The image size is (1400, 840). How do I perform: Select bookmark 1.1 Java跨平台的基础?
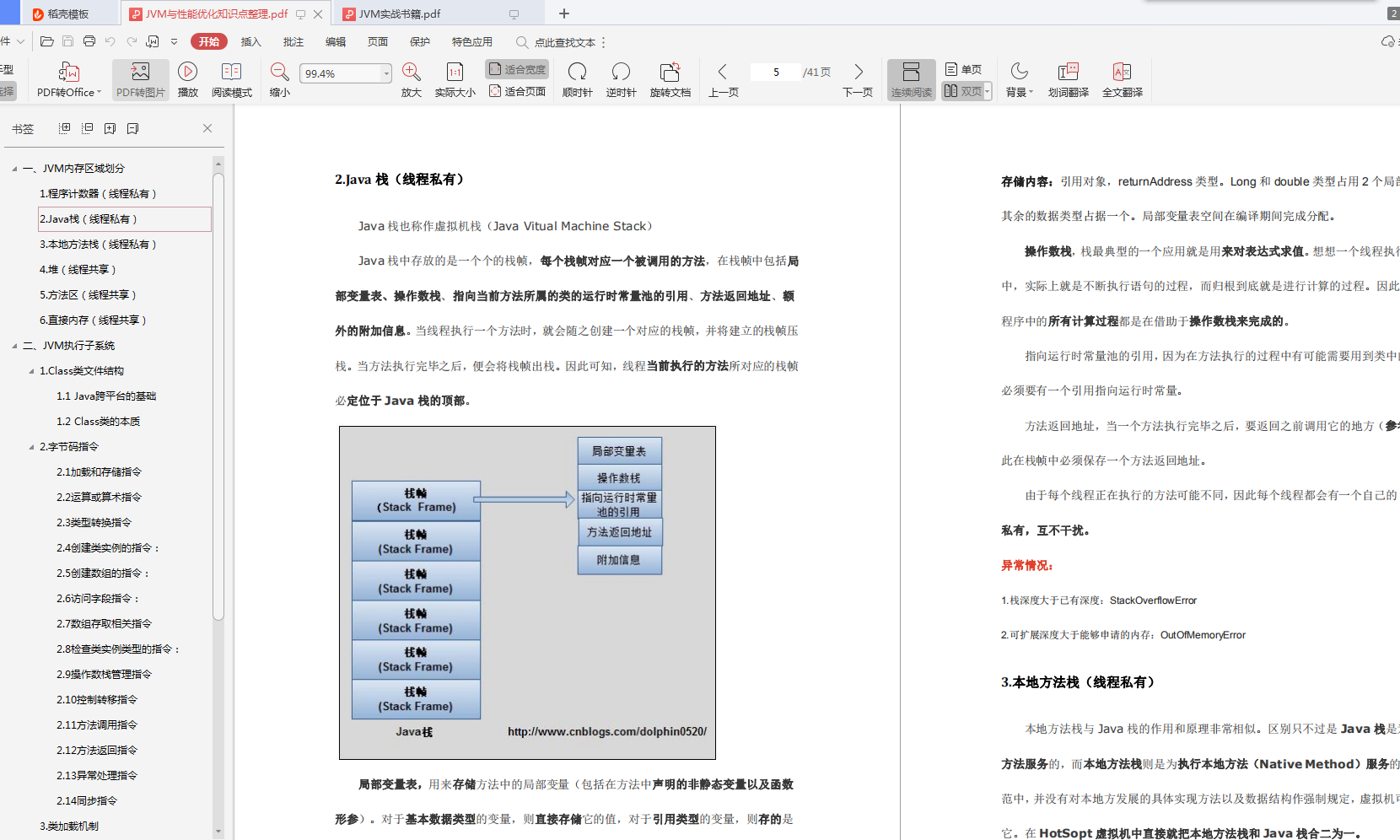106,396
